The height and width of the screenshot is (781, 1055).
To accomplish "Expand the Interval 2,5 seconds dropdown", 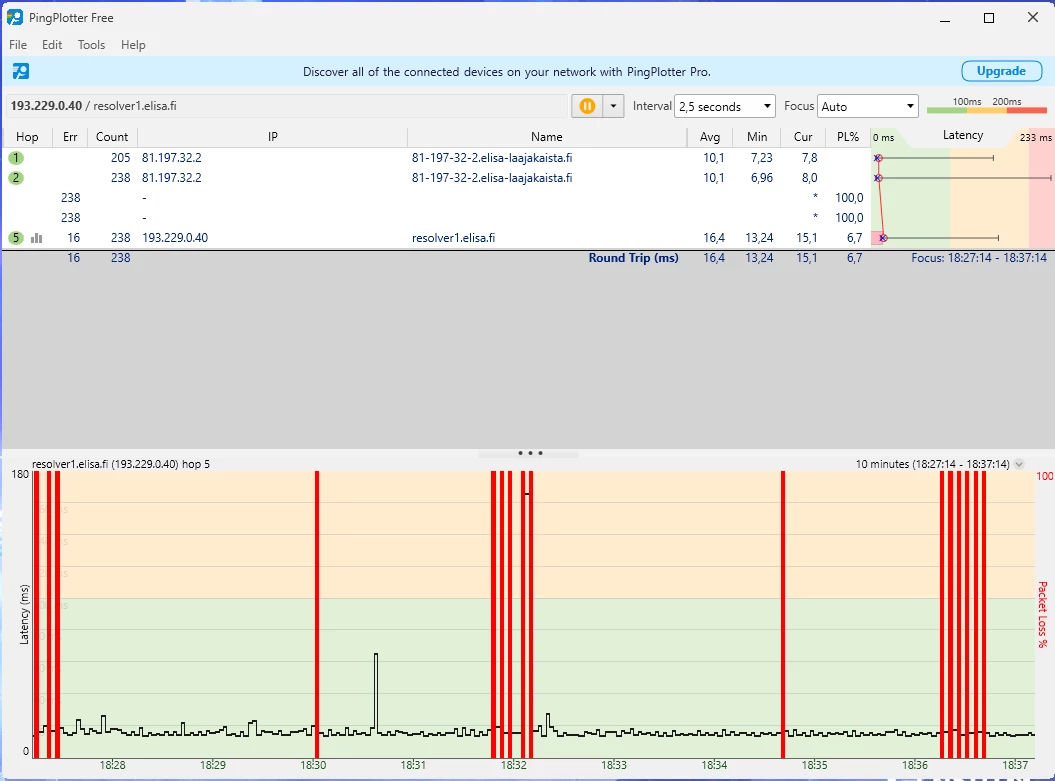I will click(x=725, y=106).
